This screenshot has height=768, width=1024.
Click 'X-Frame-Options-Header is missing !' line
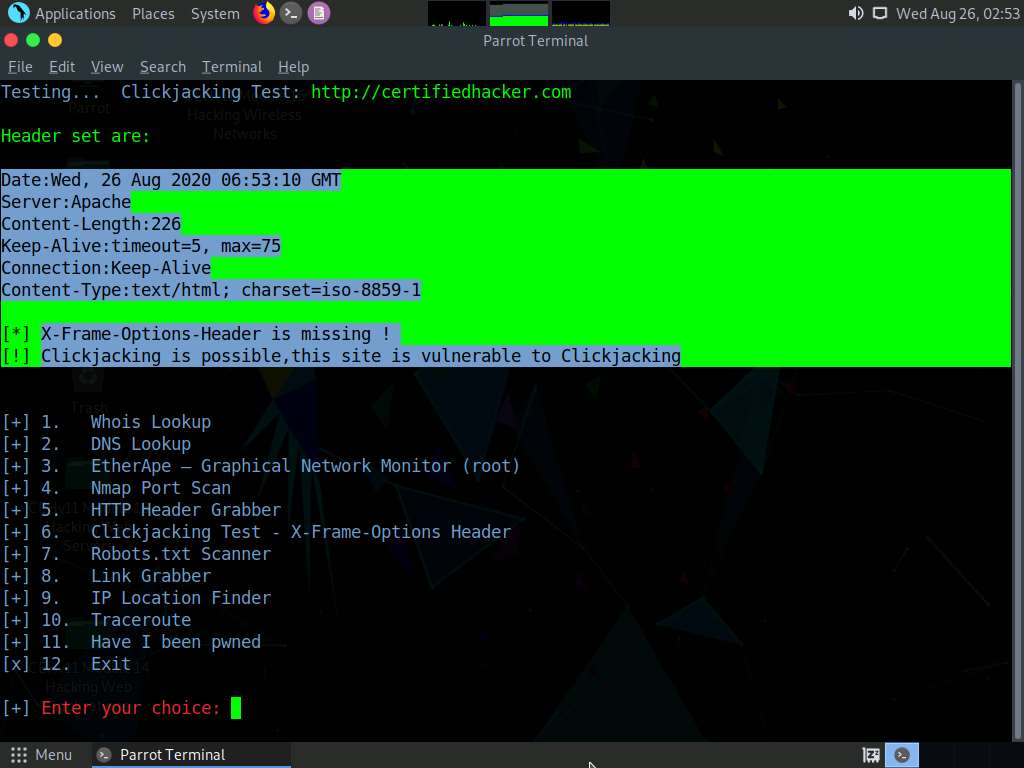pos(216,334)
